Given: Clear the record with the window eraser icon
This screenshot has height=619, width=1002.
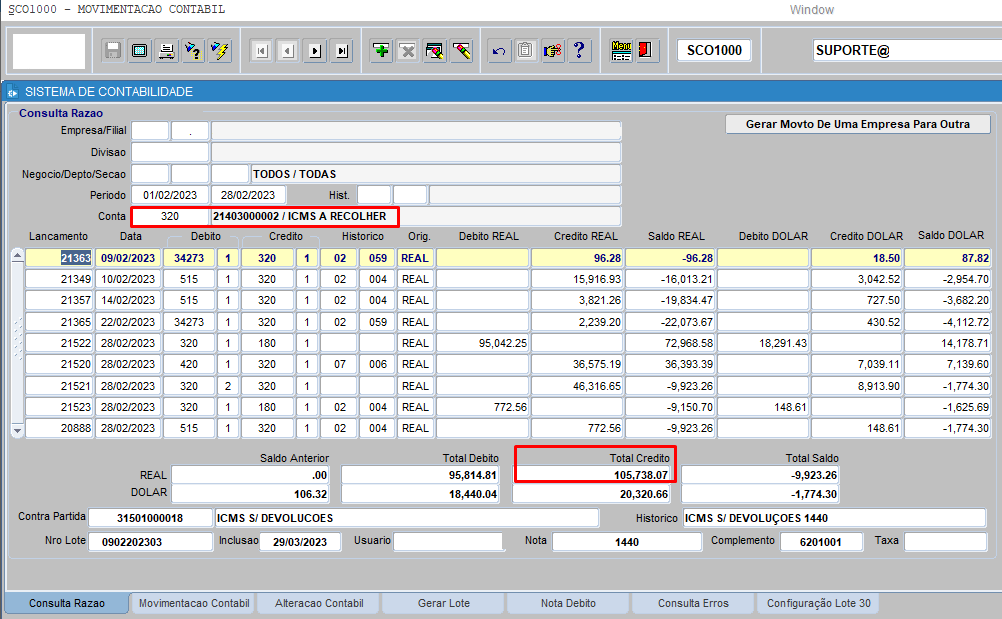Looking at the screenshot, I should 435,50.
